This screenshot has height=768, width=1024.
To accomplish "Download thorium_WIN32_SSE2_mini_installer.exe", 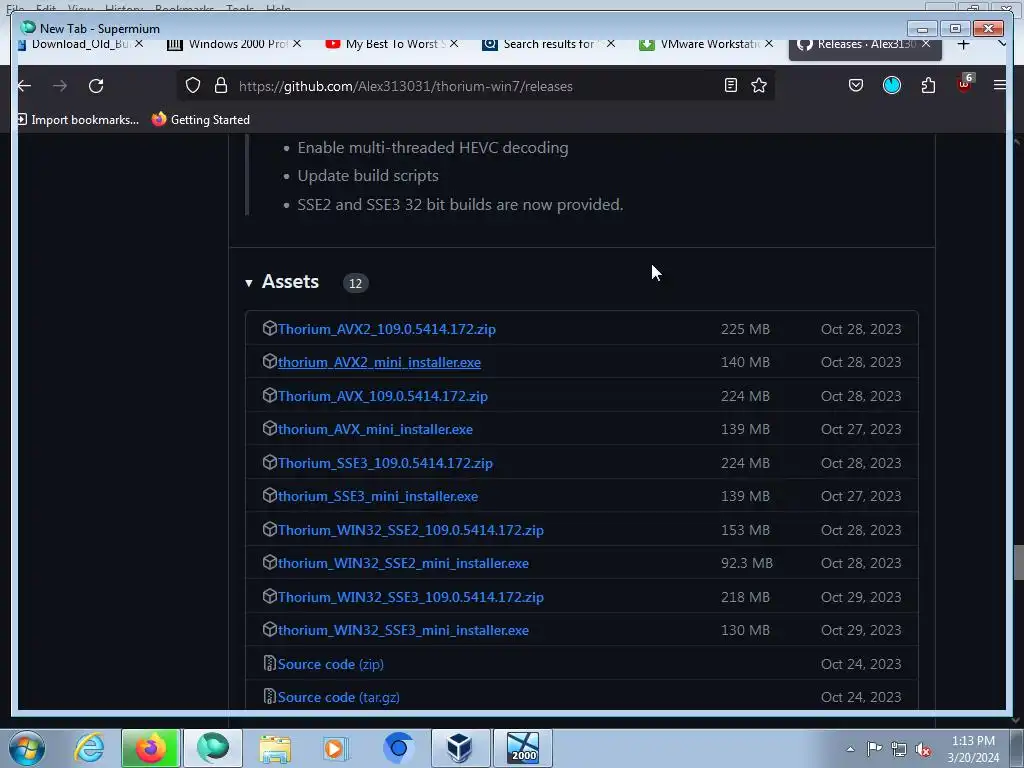I will pyautogui.click(x=404, y=563).
